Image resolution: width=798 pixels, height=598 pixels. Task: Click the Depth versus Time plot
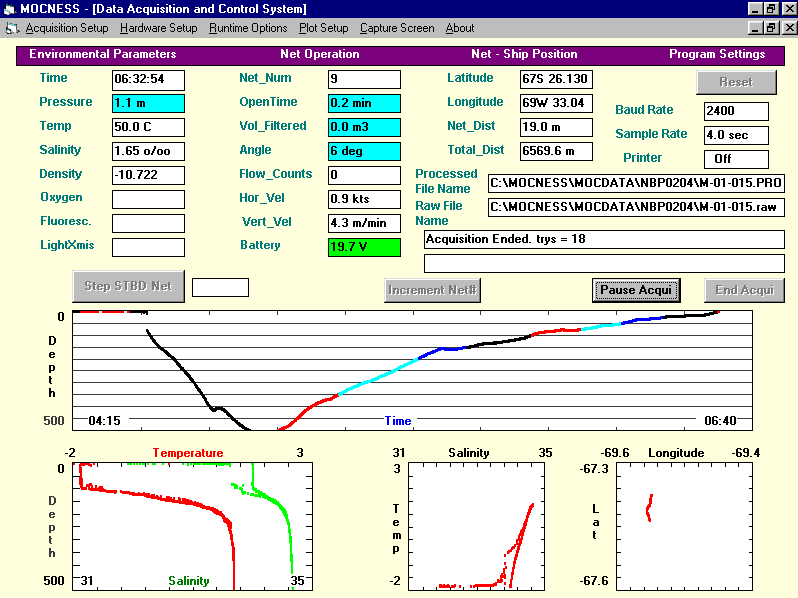[412, 371]
